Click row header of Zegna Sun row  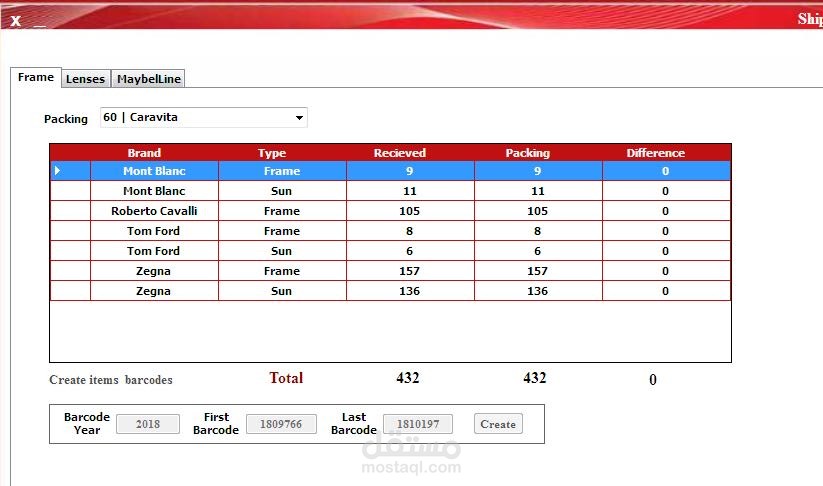[70, 291]
